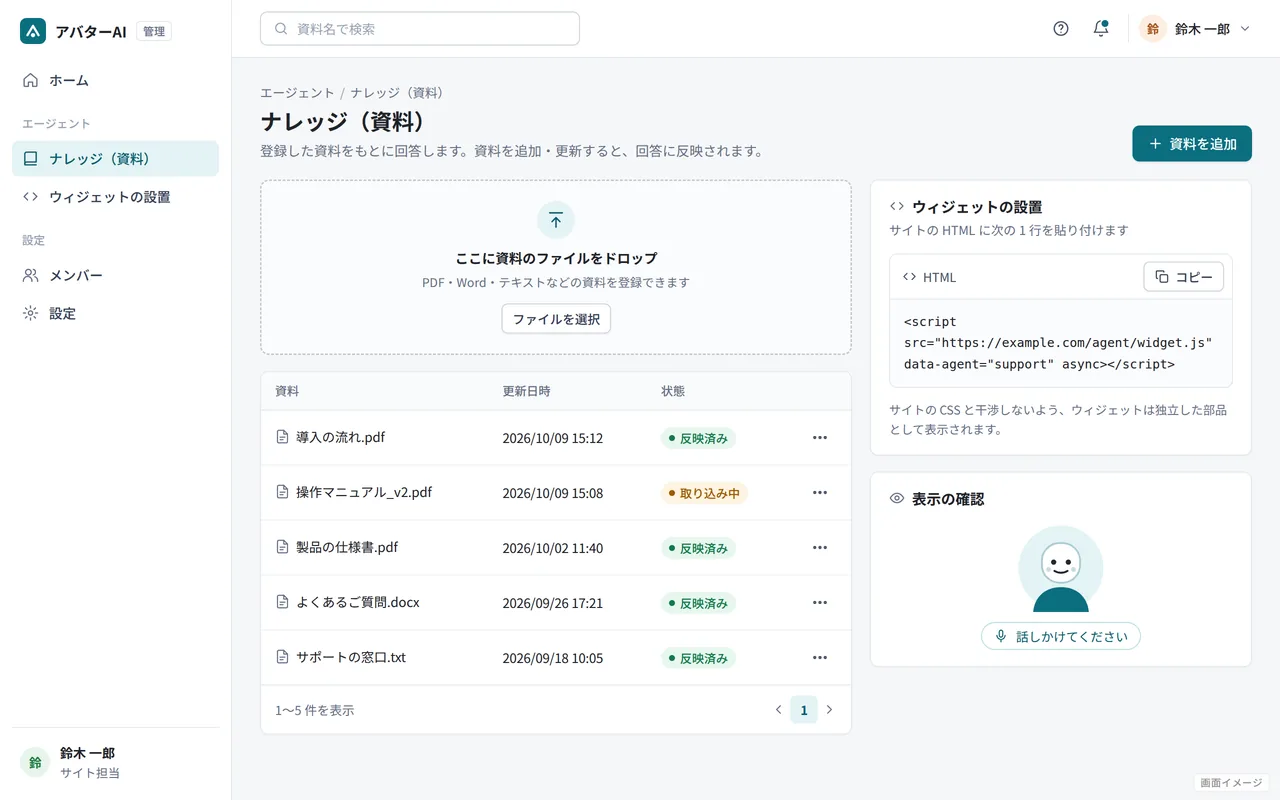Go to next page arrow

(x=829, y=710)
